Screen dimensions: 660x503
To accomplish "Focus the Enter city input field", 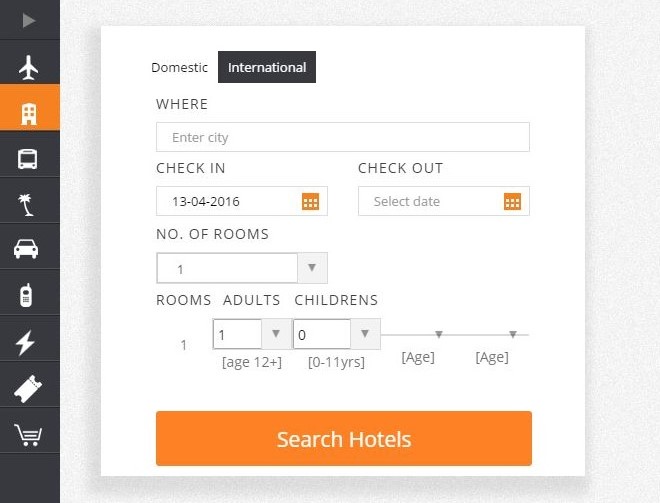I will tap(343, 137).
